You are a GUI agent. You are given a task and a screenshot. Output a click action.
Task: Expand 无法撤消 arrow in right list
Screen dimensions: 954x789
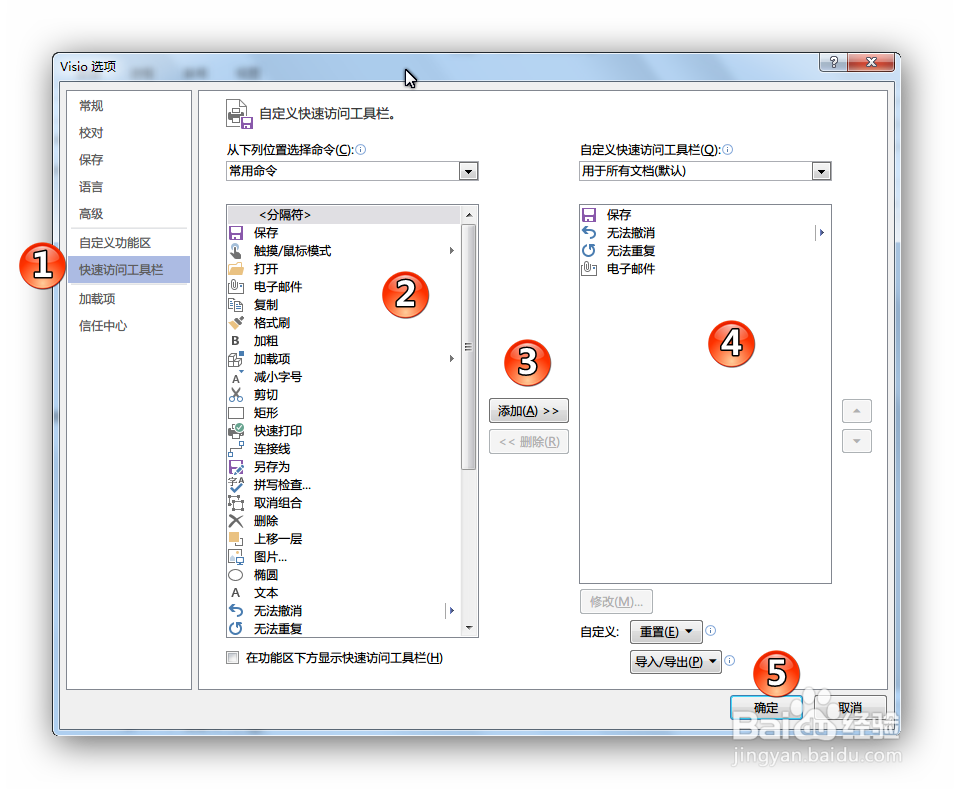tap(821, 233)
